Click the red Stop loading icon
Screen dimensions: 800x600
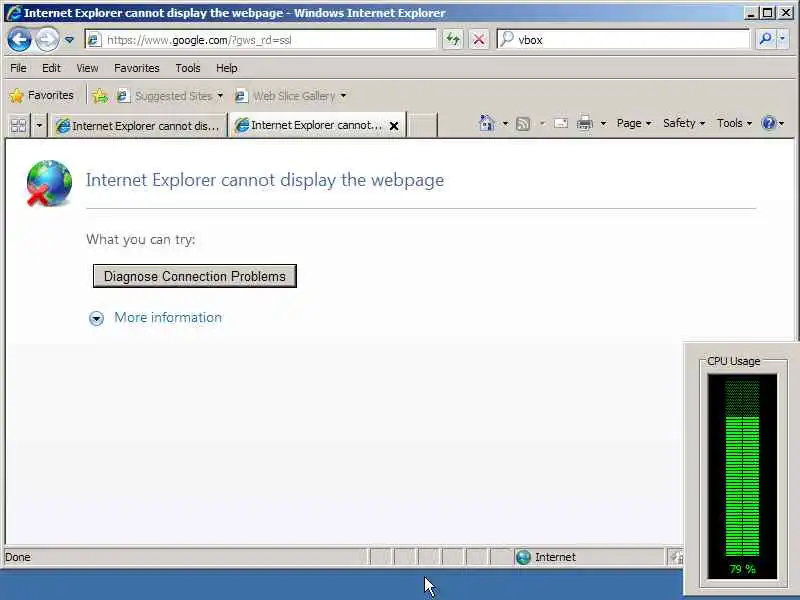click(479, 39)
